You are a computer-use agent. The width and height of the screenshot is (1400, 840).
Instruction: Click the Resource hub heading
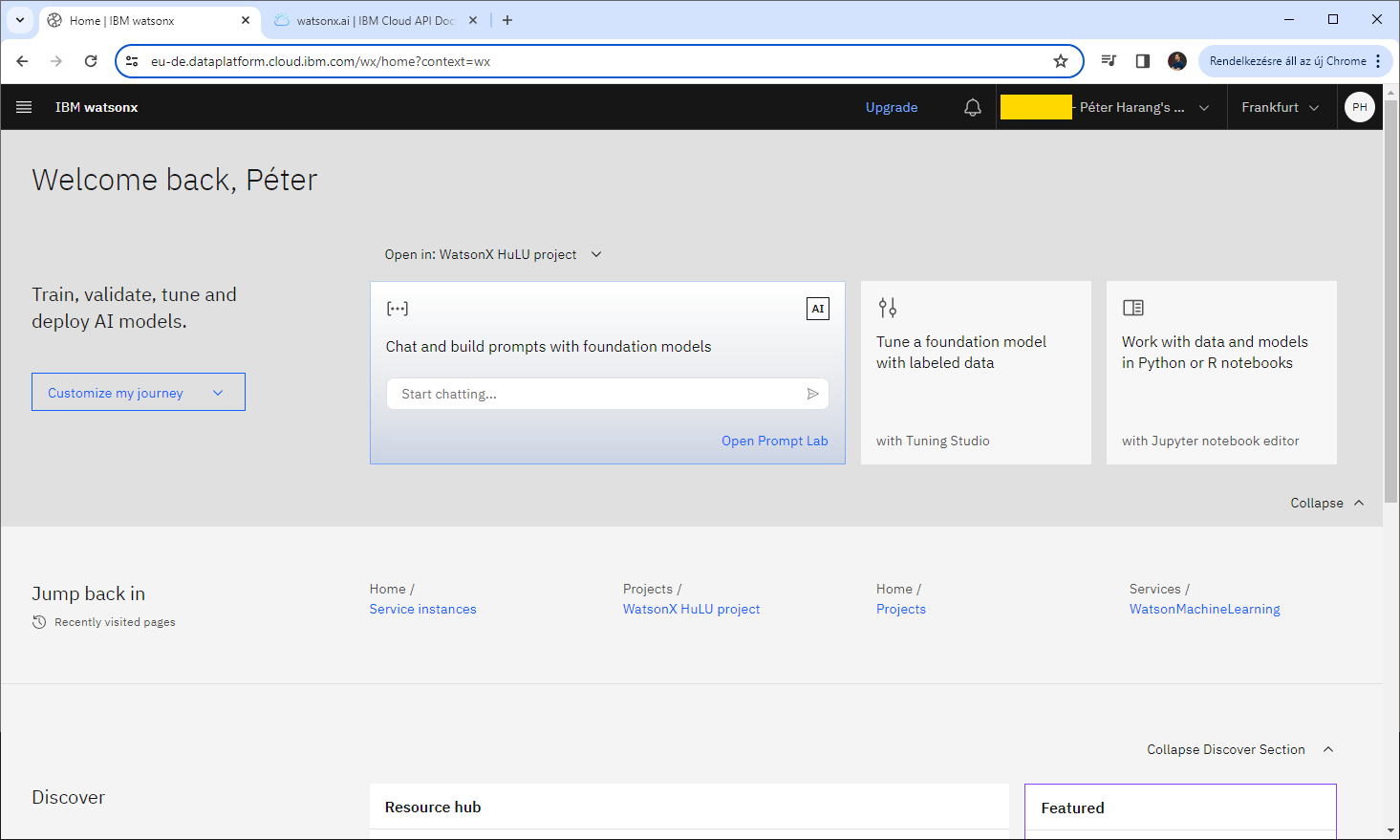coord(433,807)
